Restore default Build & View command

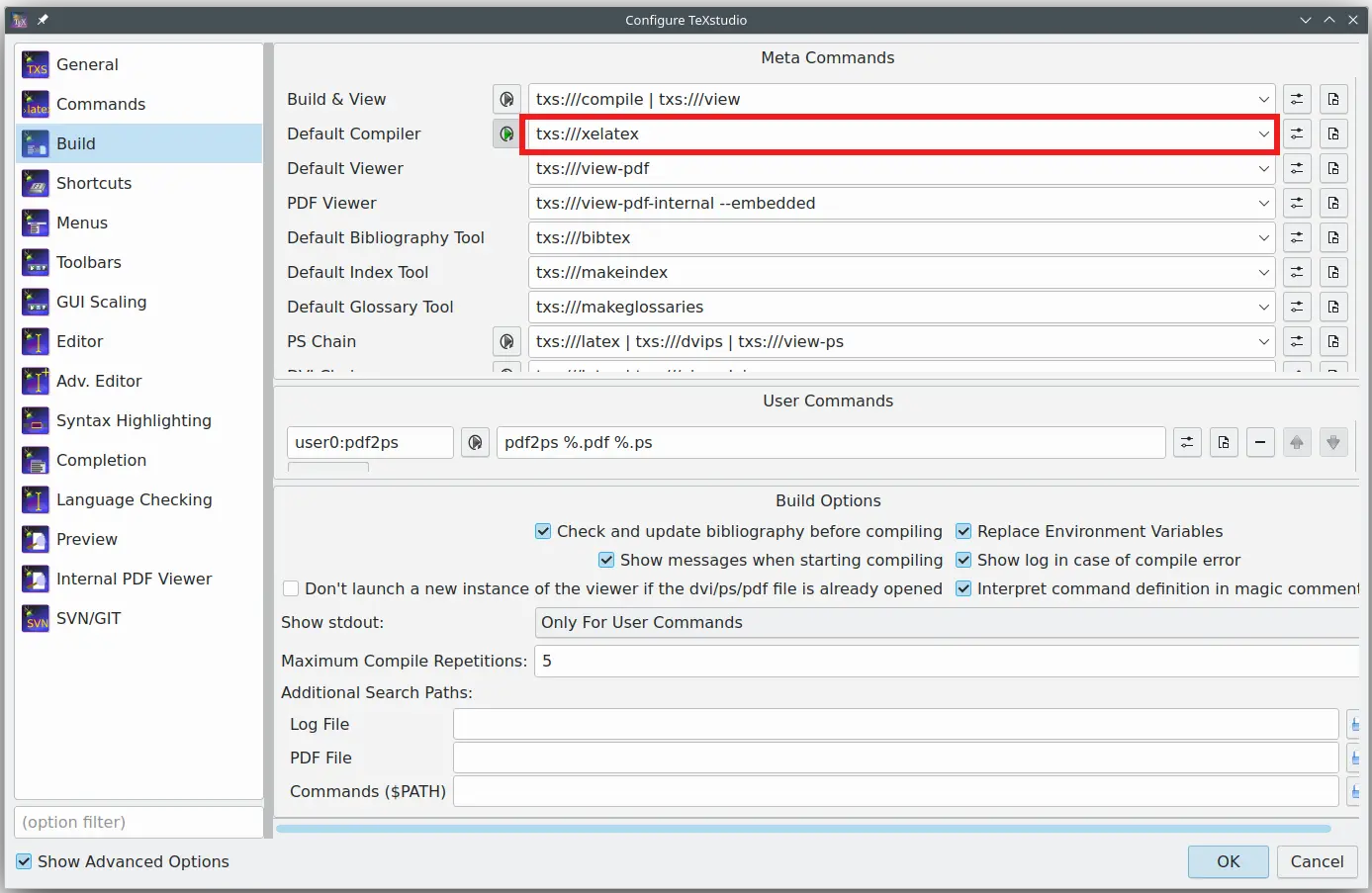pos(1297,99)
